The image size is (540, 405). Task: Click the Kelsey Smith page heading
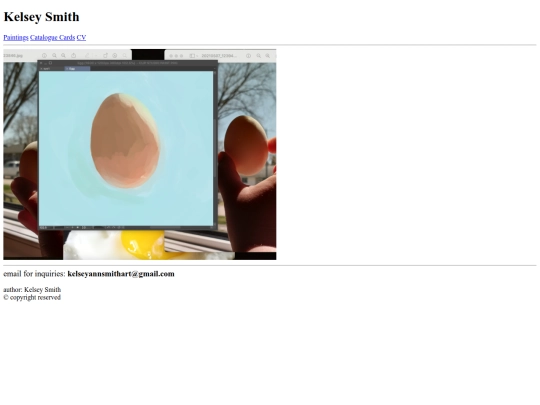click(x=41, y=17)
